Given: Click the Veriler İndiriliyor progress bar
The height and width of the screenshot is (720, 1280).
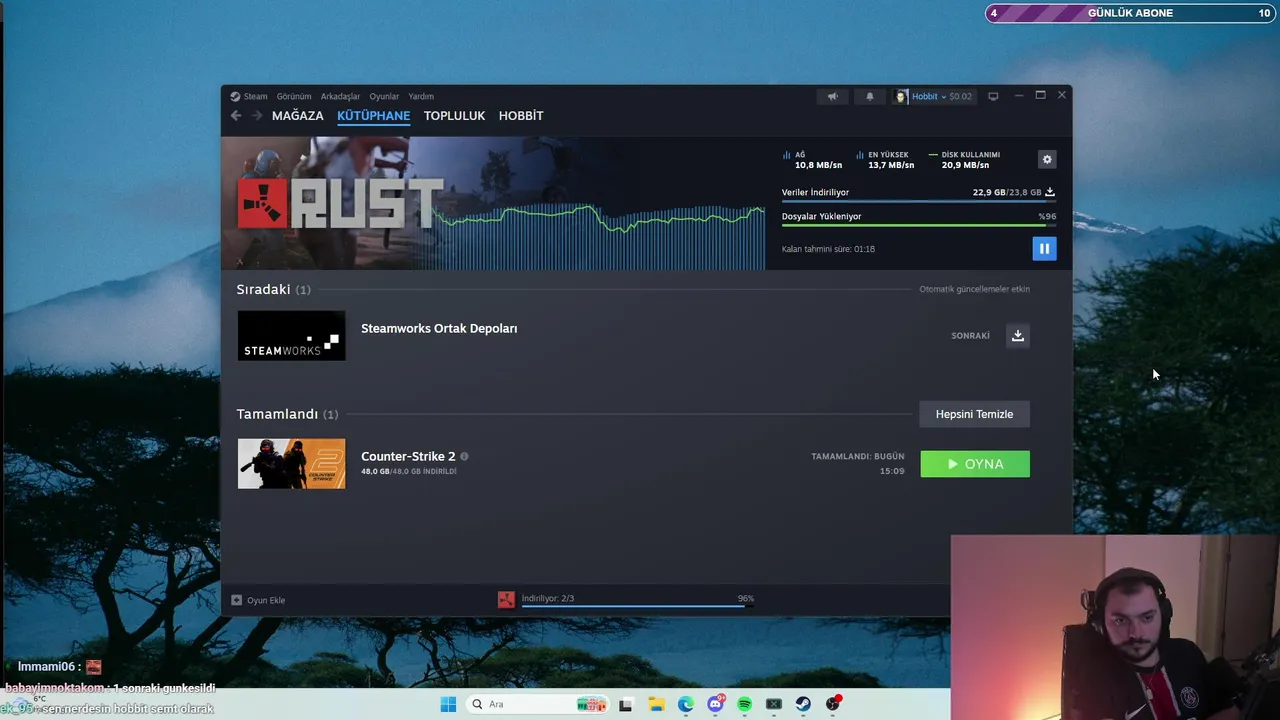Looking at the screenshot, I should pos(918,201).
